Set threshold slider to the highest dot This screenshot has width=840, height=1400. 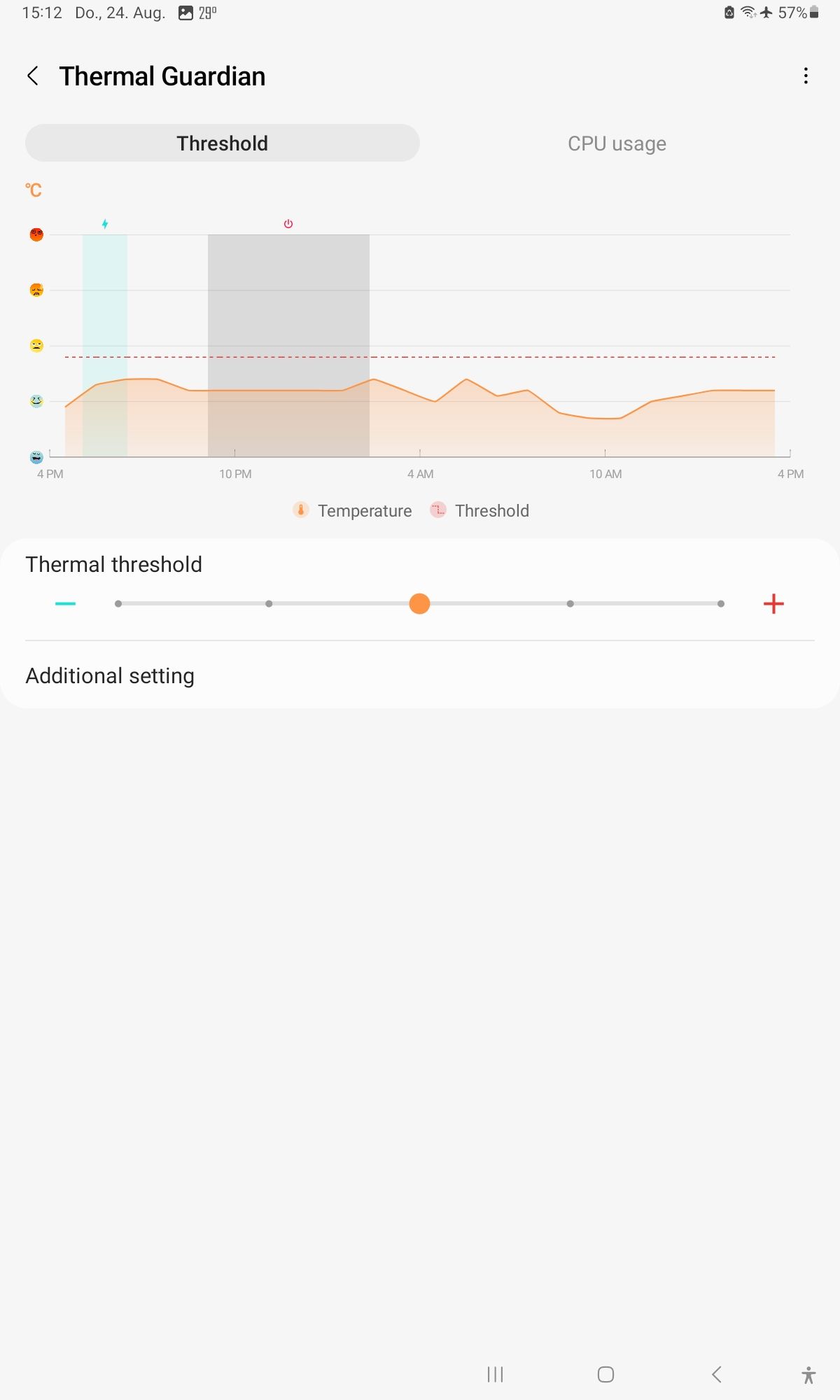coord(721,603)
